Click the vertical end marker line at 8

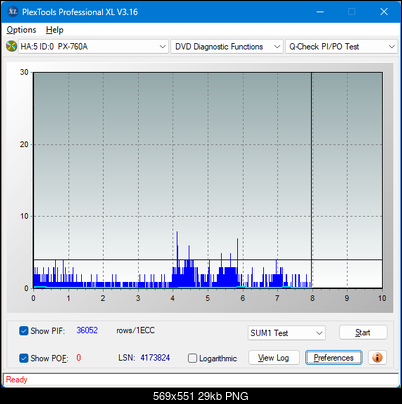312,180
